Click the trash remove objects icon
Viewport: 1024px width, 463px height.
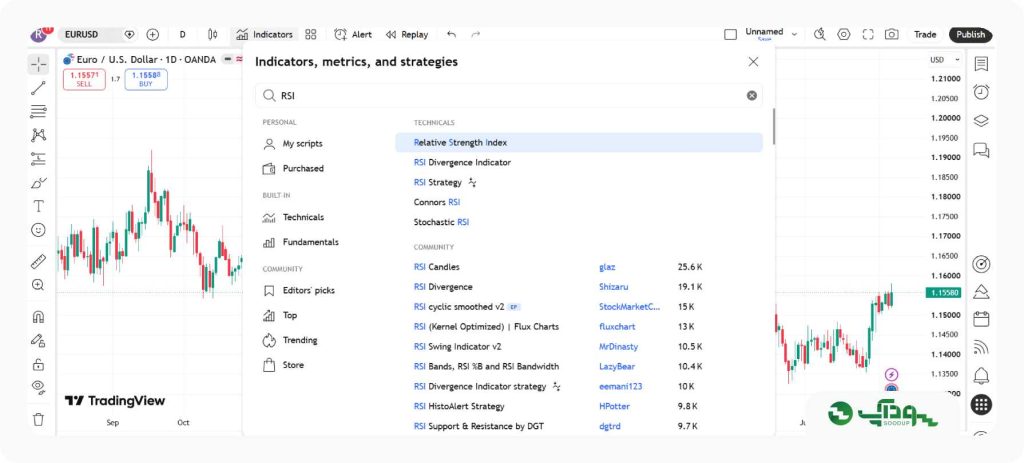click(x=39, y=419)
